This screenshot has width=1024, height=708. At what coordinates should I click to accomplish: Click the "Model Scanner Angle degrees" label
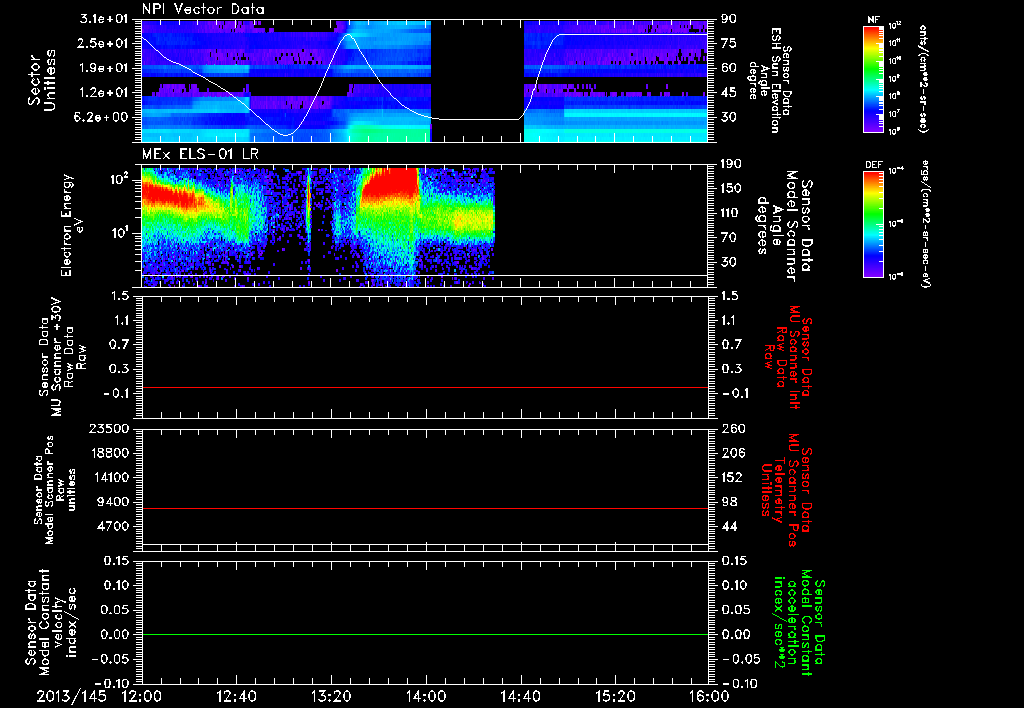coord(783,225)
